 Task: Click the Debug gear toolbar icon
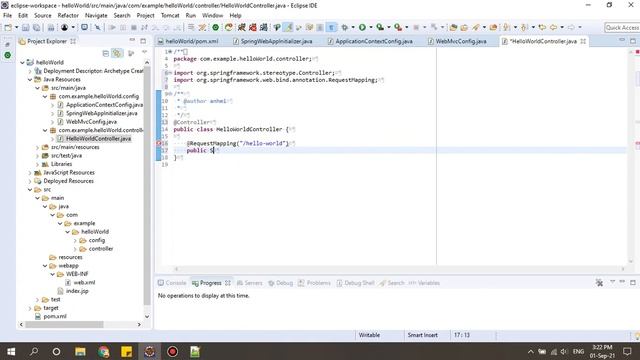(x=344, y=27)
